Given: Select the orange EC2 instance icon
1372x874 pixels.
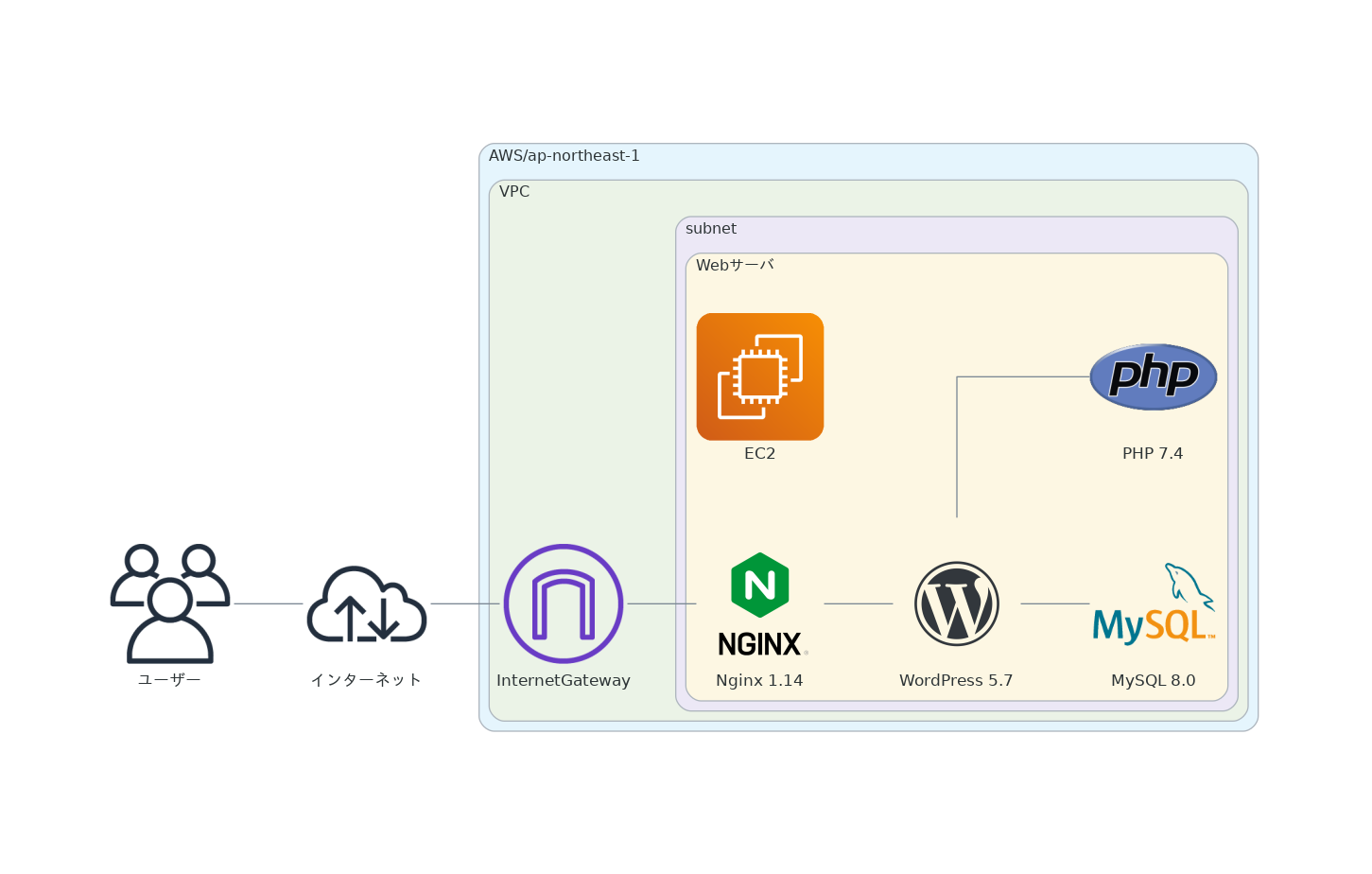Looking at the screenshot, I should pyautogui.click(x=760, y=376).
